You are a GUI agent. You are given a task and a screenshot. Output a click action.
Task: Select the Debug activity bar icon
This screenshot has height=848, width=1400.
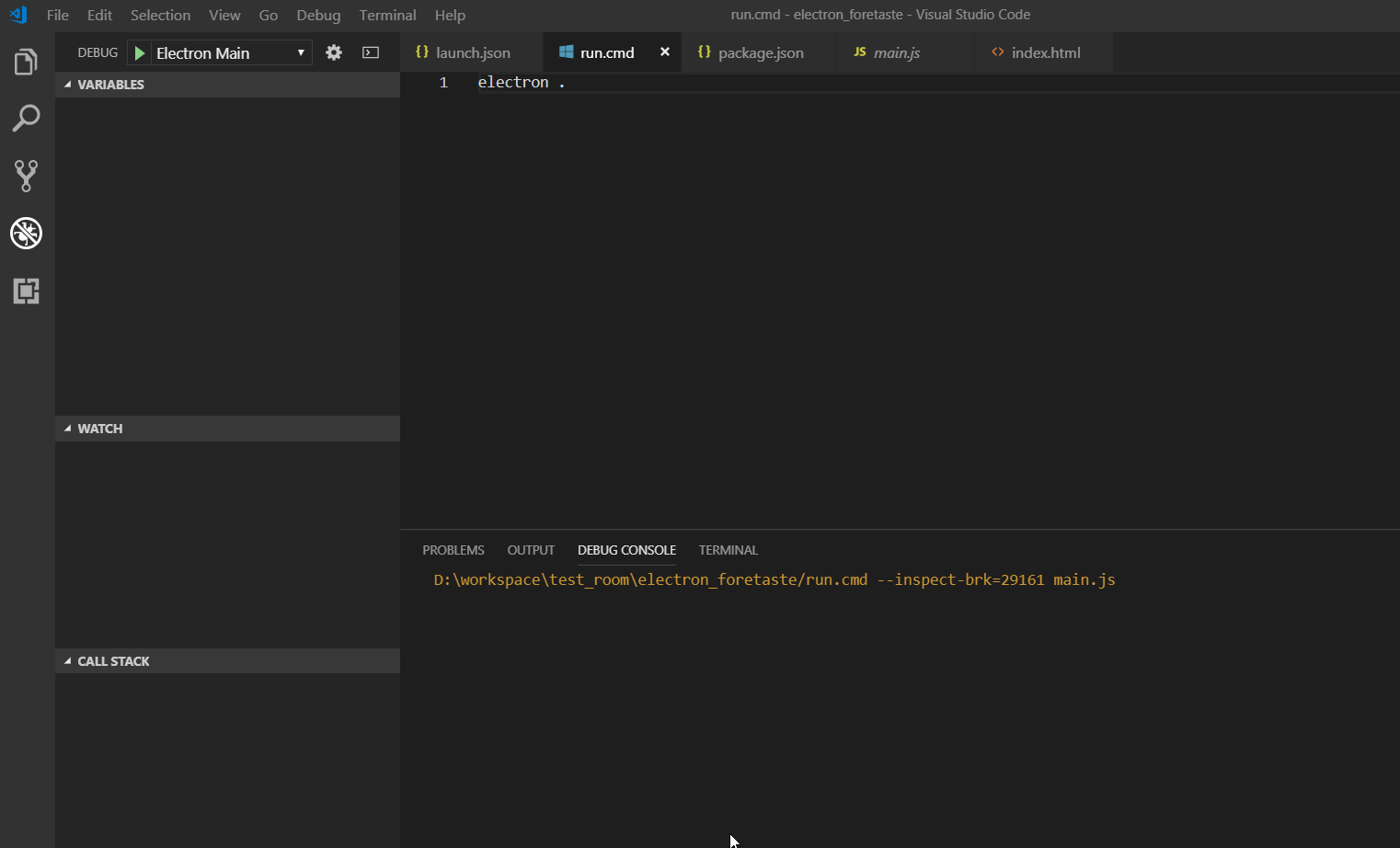[x=25, y=234]
